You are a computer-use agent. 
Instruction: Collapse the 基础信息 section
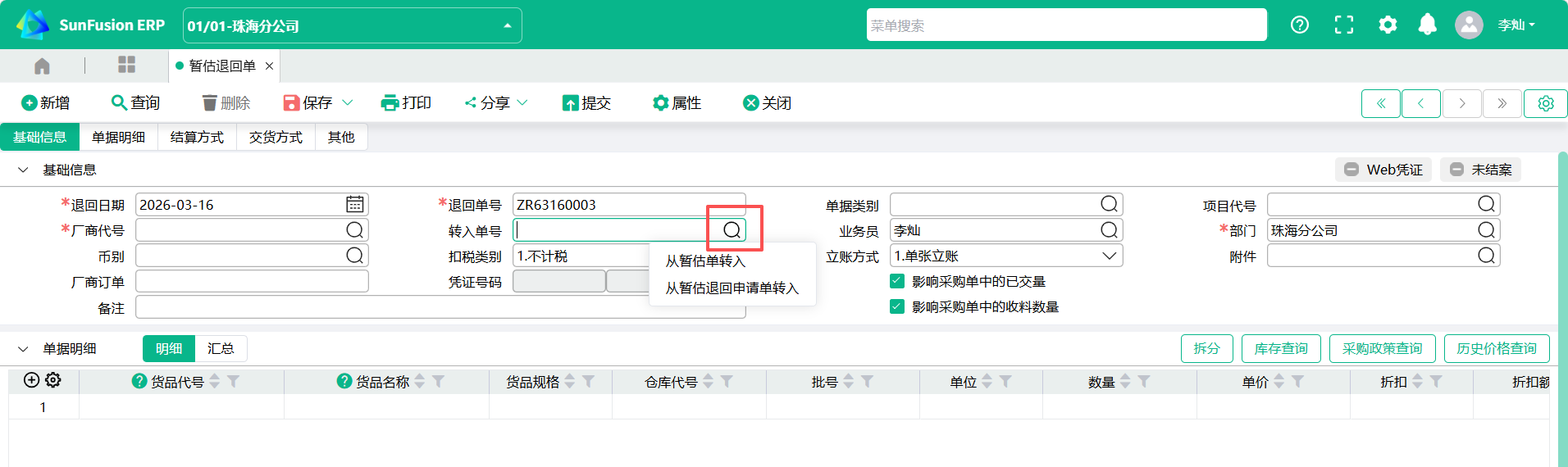pos(23,170)
